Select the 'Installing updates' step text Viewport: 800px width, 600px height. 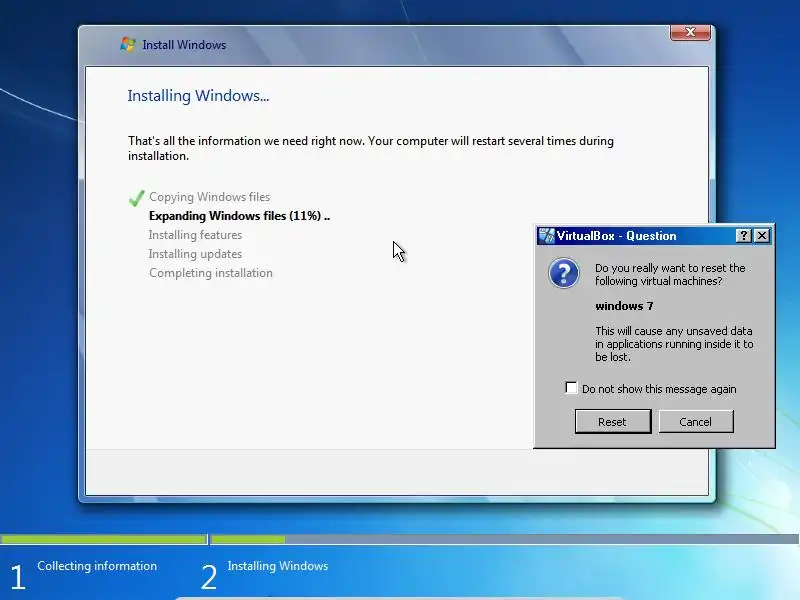click(x=195, y=254)
